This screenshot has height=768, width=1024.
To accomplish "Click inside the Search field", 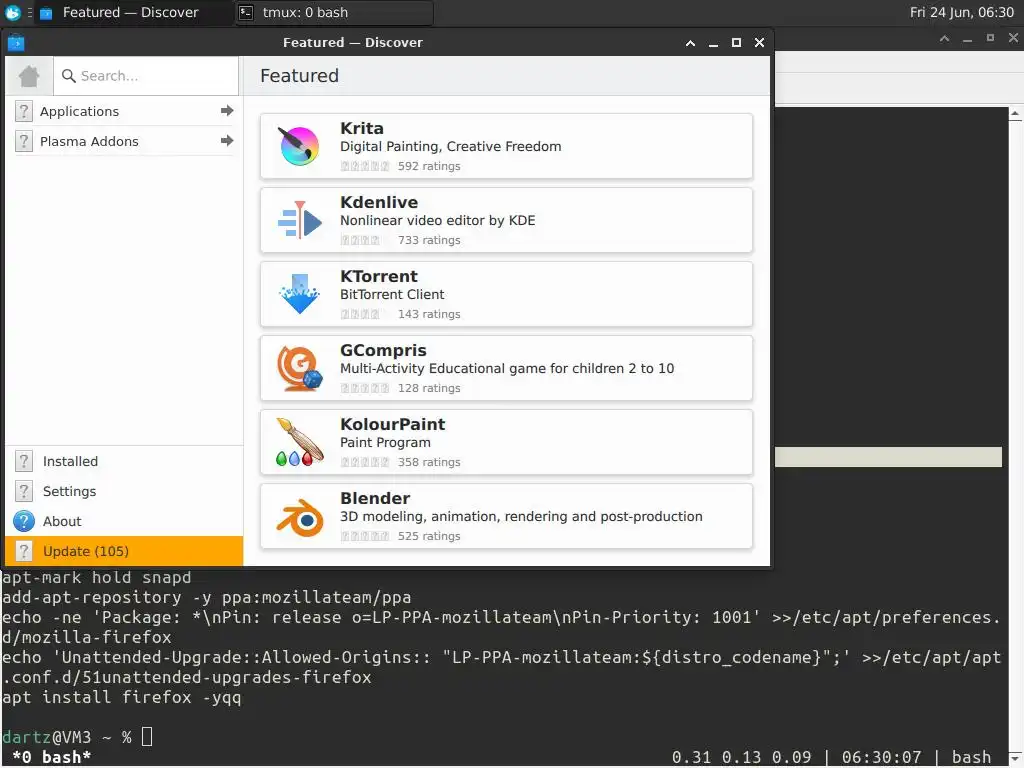I will [146, 76].
